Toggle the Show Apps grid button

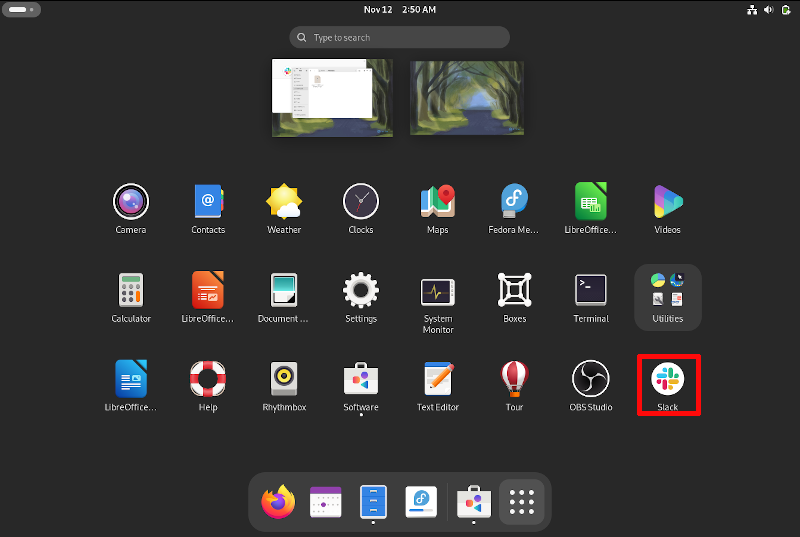[522, 502]
